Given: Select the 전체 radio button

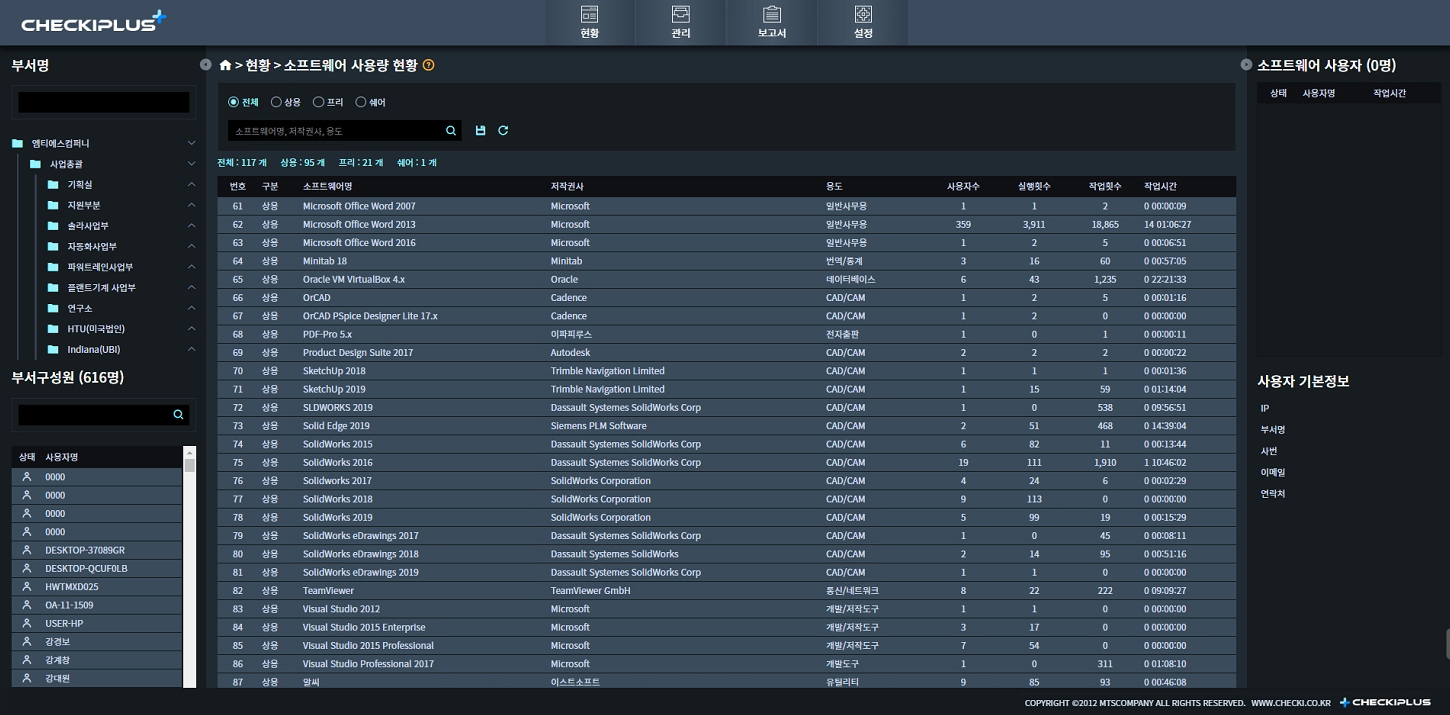Looking at the screenshot, I should 233,102.
